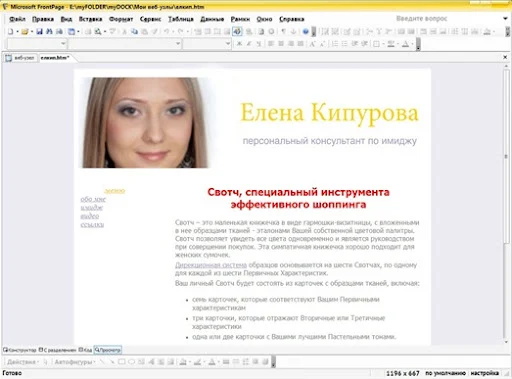512x379 pixels.
Task: Click the имидж navigation link
Action: click(92, 208)
